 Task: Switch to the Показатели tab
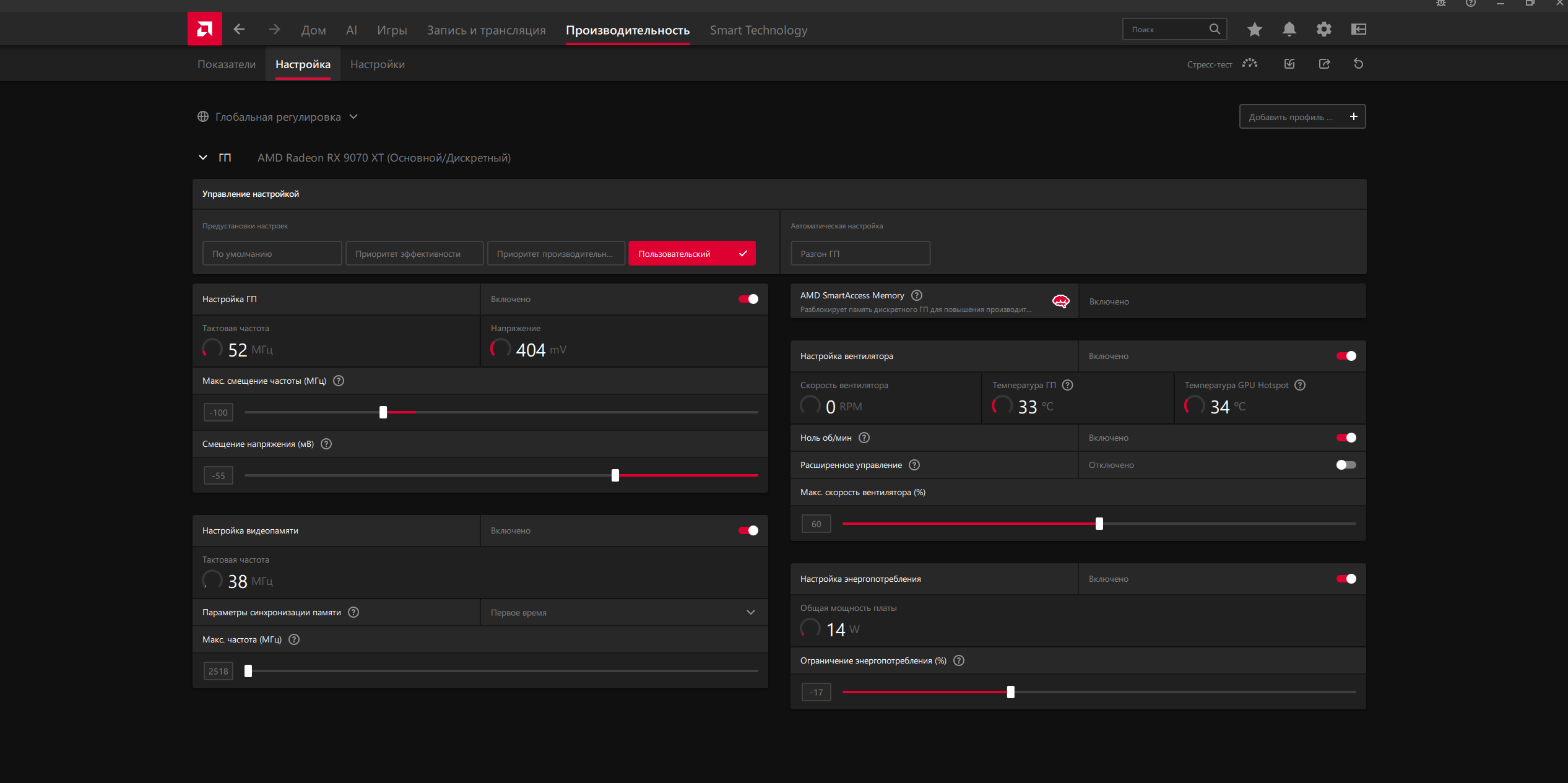point(227,64)
